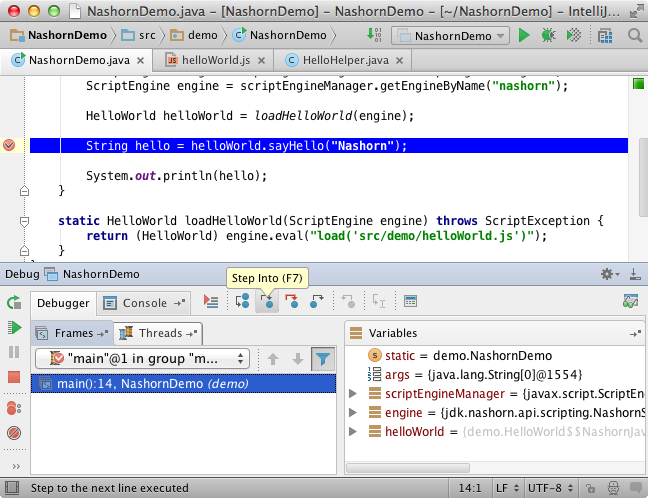Viewport: 648px width, 498px height.
Task: Open Project Structure toolbar icon
Action: click(x=605, y=36)
